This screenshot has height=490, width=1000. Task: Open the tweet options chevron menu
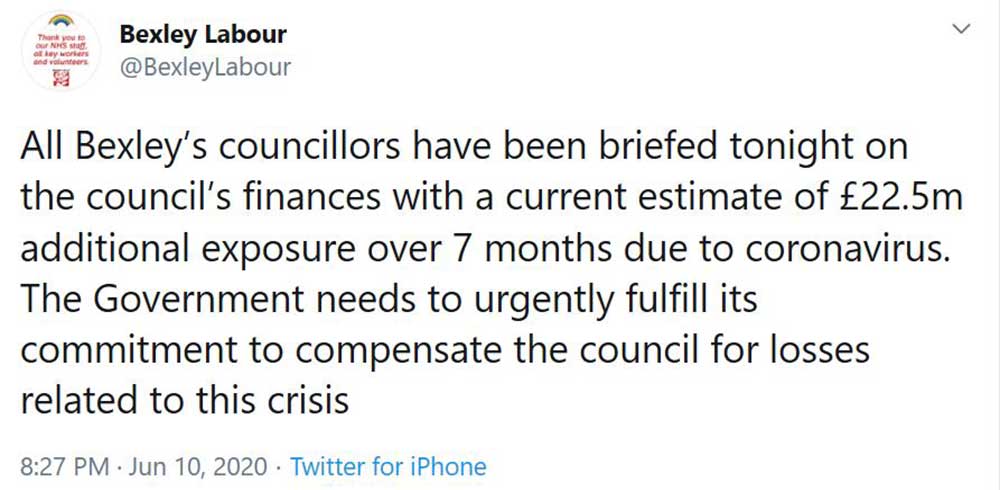tap(963, 32)
